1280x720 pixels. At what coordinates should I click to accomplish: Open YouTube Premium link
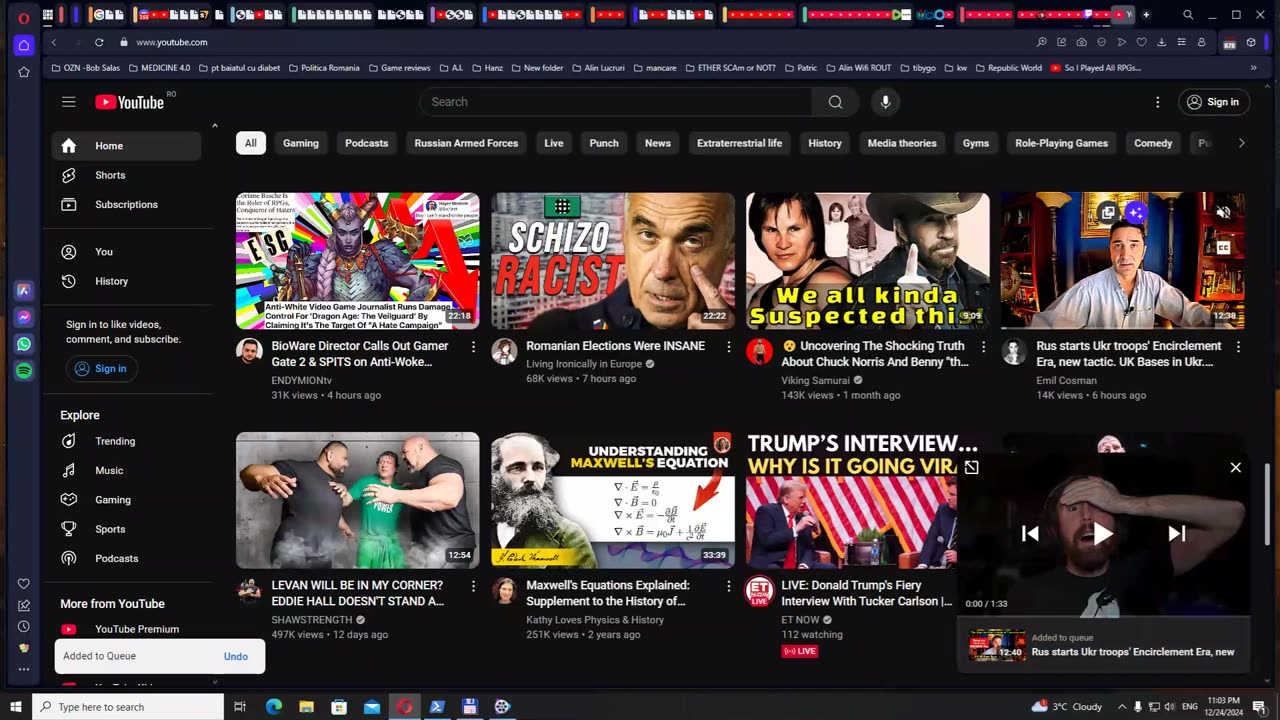[126, 629]
